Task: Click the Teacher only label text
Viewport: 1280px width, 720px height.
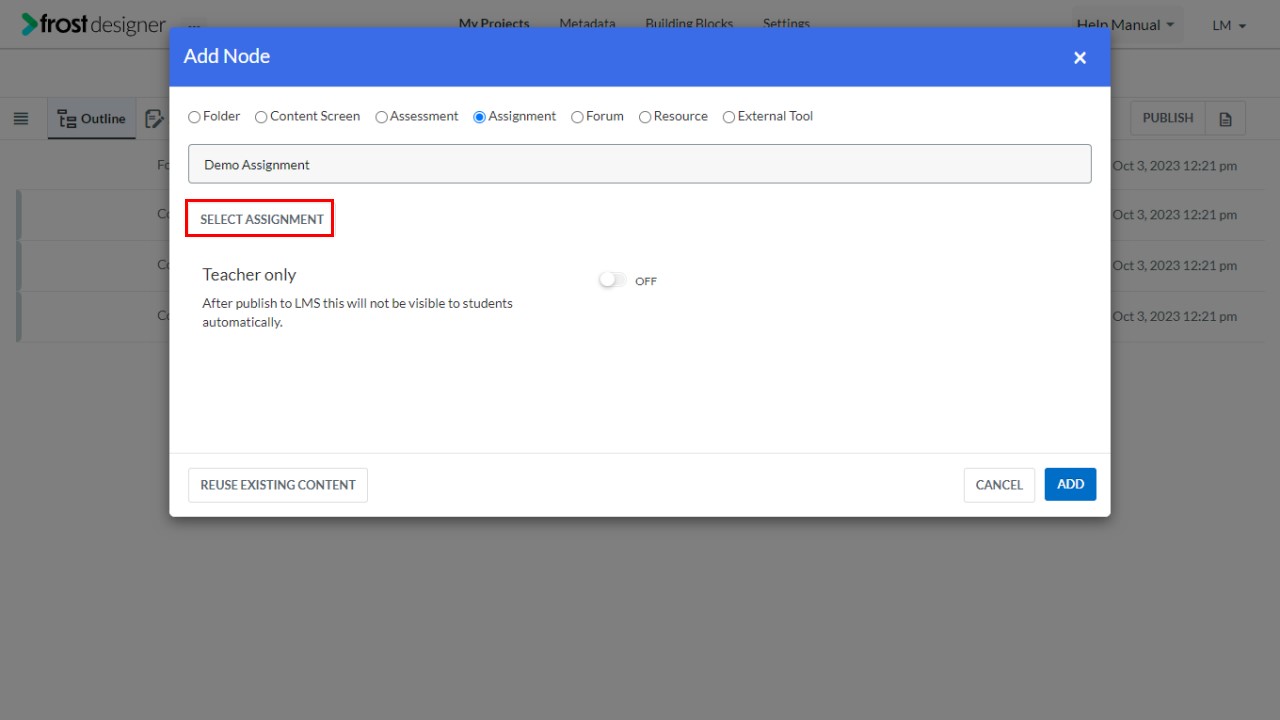Action: [249, 275]
